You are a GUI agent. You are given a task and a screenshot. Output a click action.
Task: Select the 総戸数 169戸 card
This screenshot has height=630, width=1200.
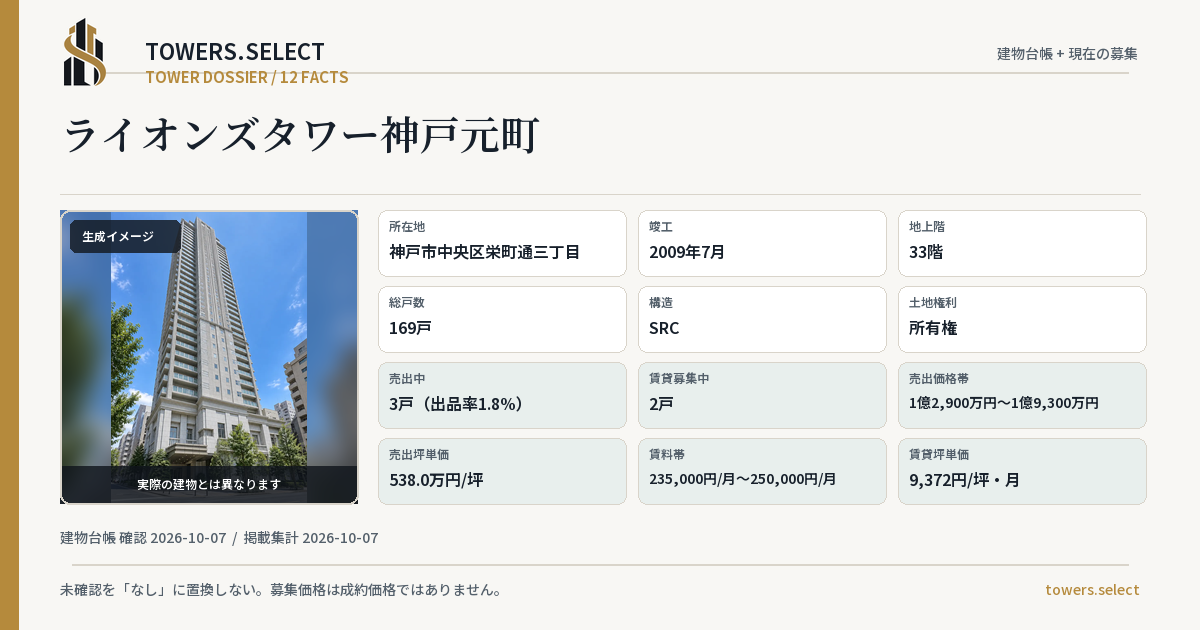click(x=502, y=319)
